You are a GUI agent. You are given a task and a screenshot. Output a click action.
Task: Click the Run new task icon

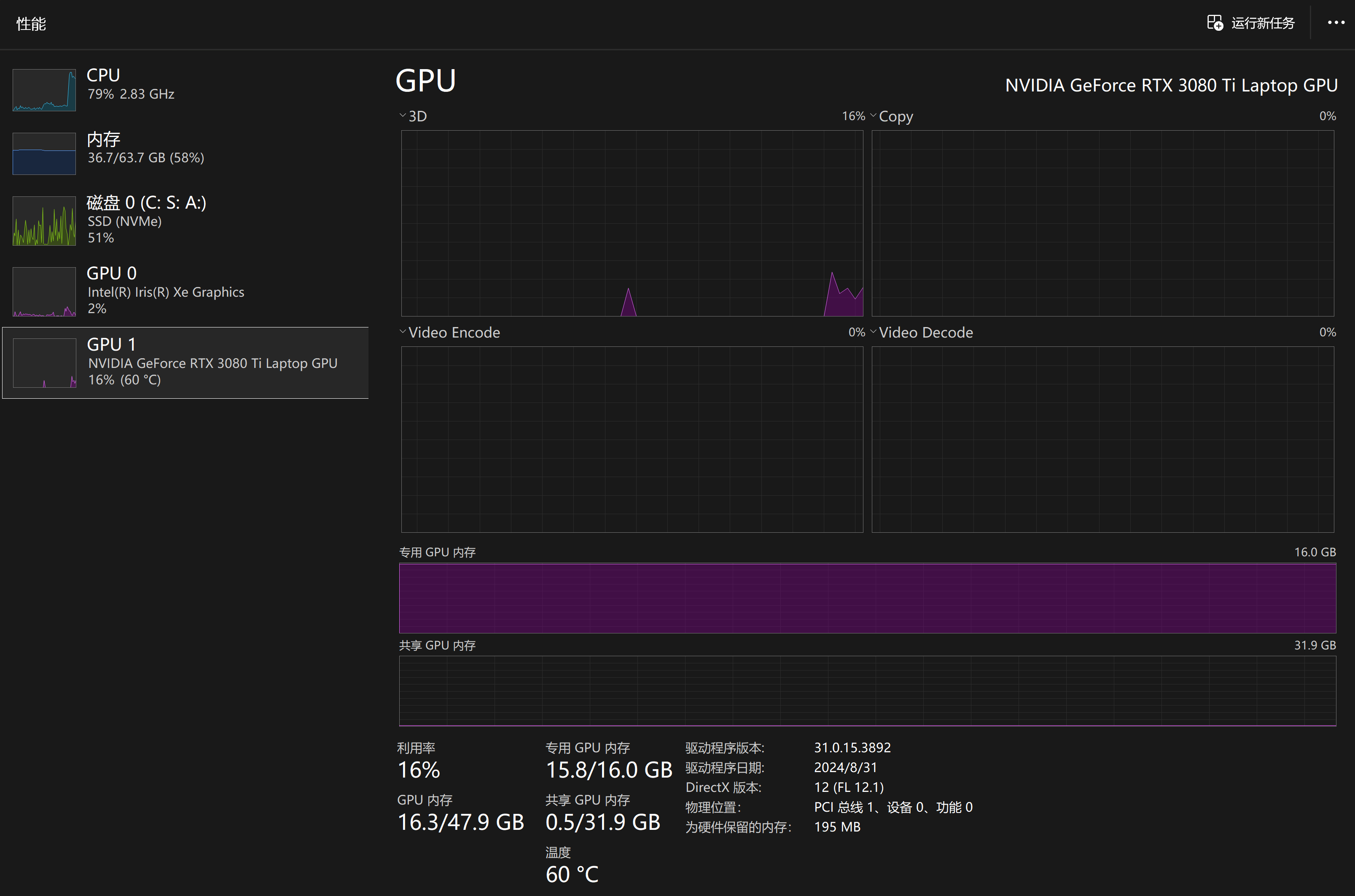(x=1215, y=23)
